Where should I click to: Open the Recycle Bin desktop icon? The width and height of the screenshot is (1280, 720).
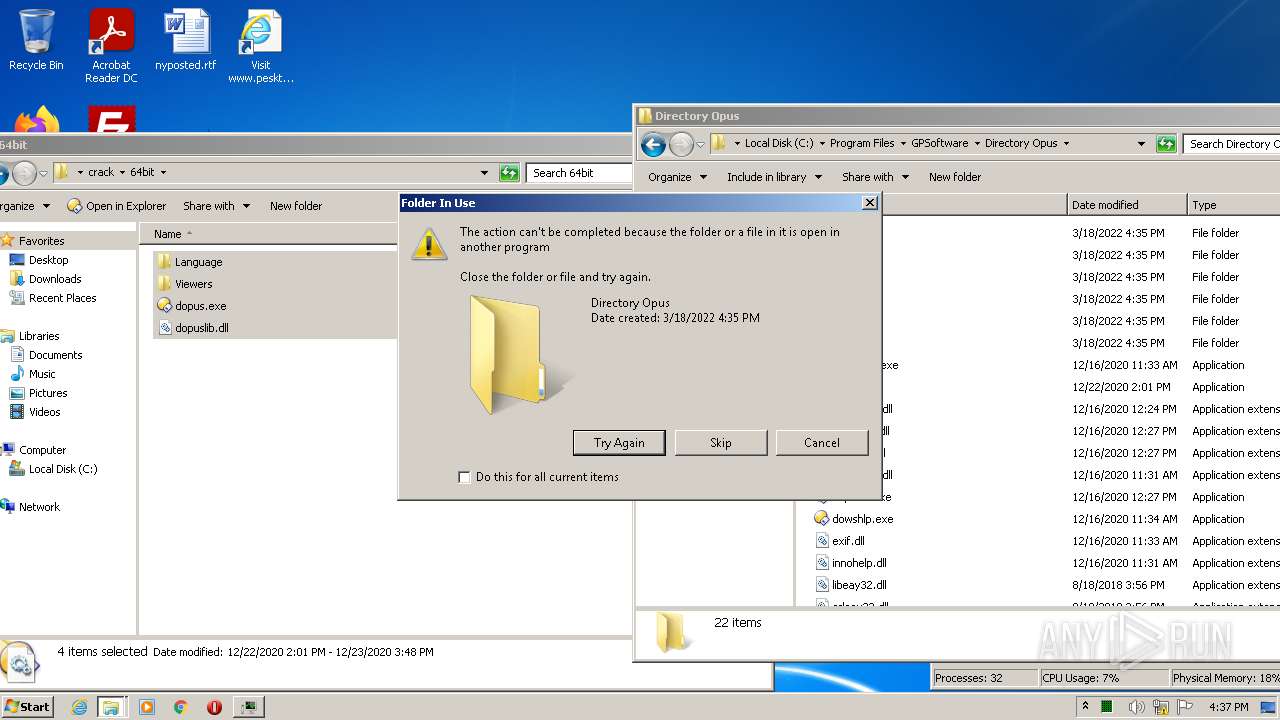[x=36, y=40]
